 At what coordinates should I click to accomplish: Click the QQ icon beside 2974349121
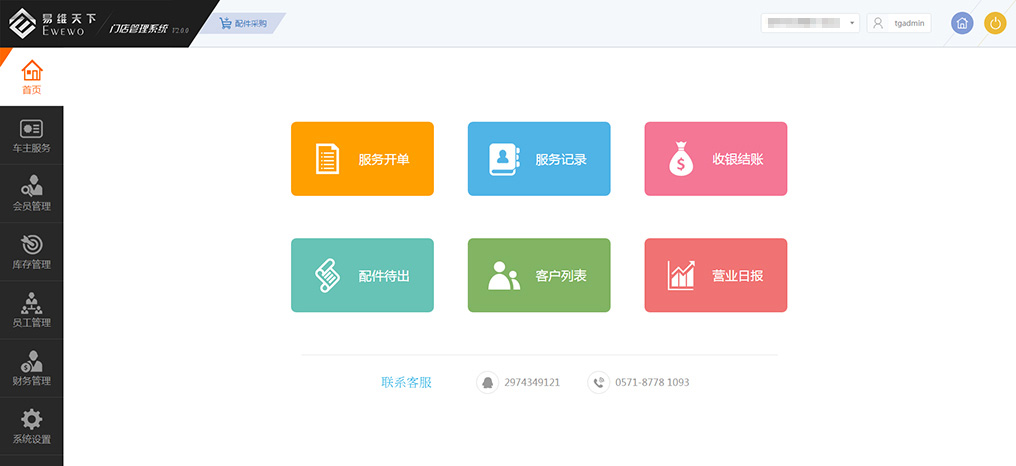point(487,382)
